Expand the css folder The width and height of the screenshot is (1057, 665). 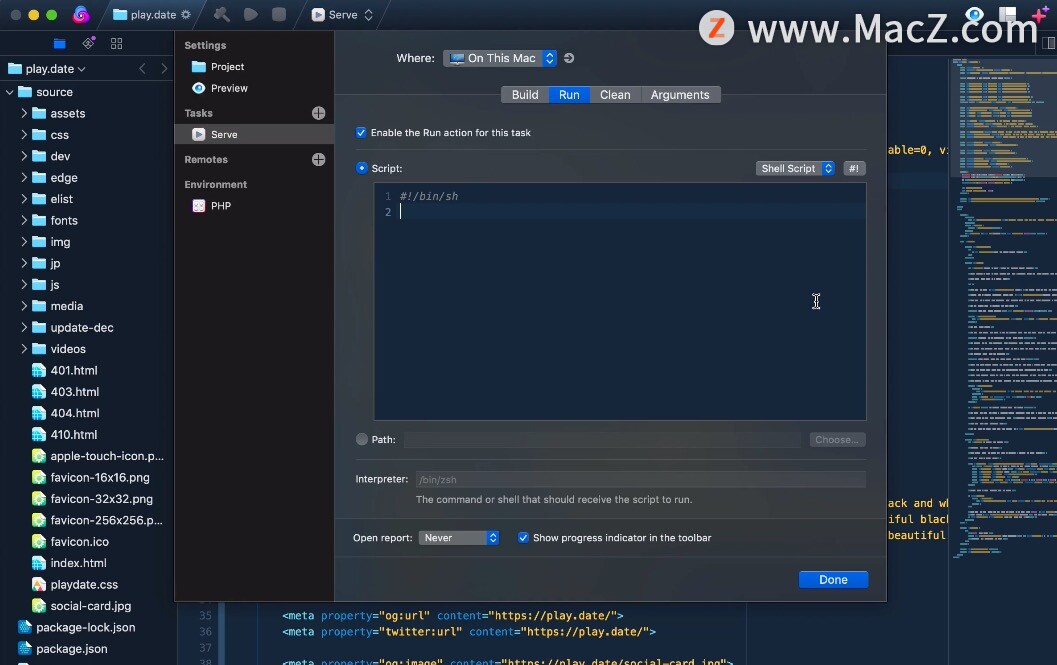click(x=24, y=135)
